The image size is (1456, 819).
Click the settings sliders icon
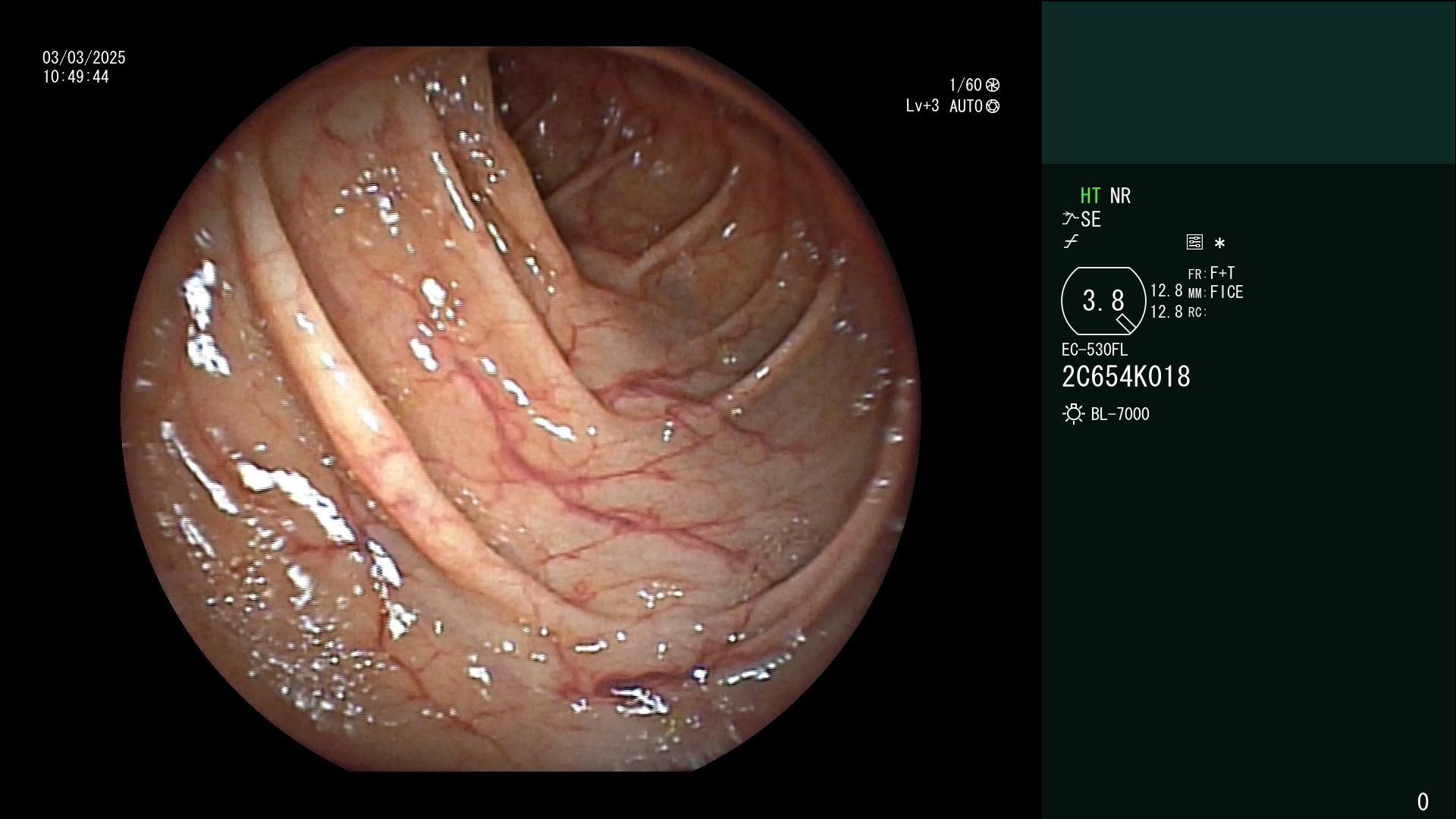pyautogui.click(x=1194, y=243)
